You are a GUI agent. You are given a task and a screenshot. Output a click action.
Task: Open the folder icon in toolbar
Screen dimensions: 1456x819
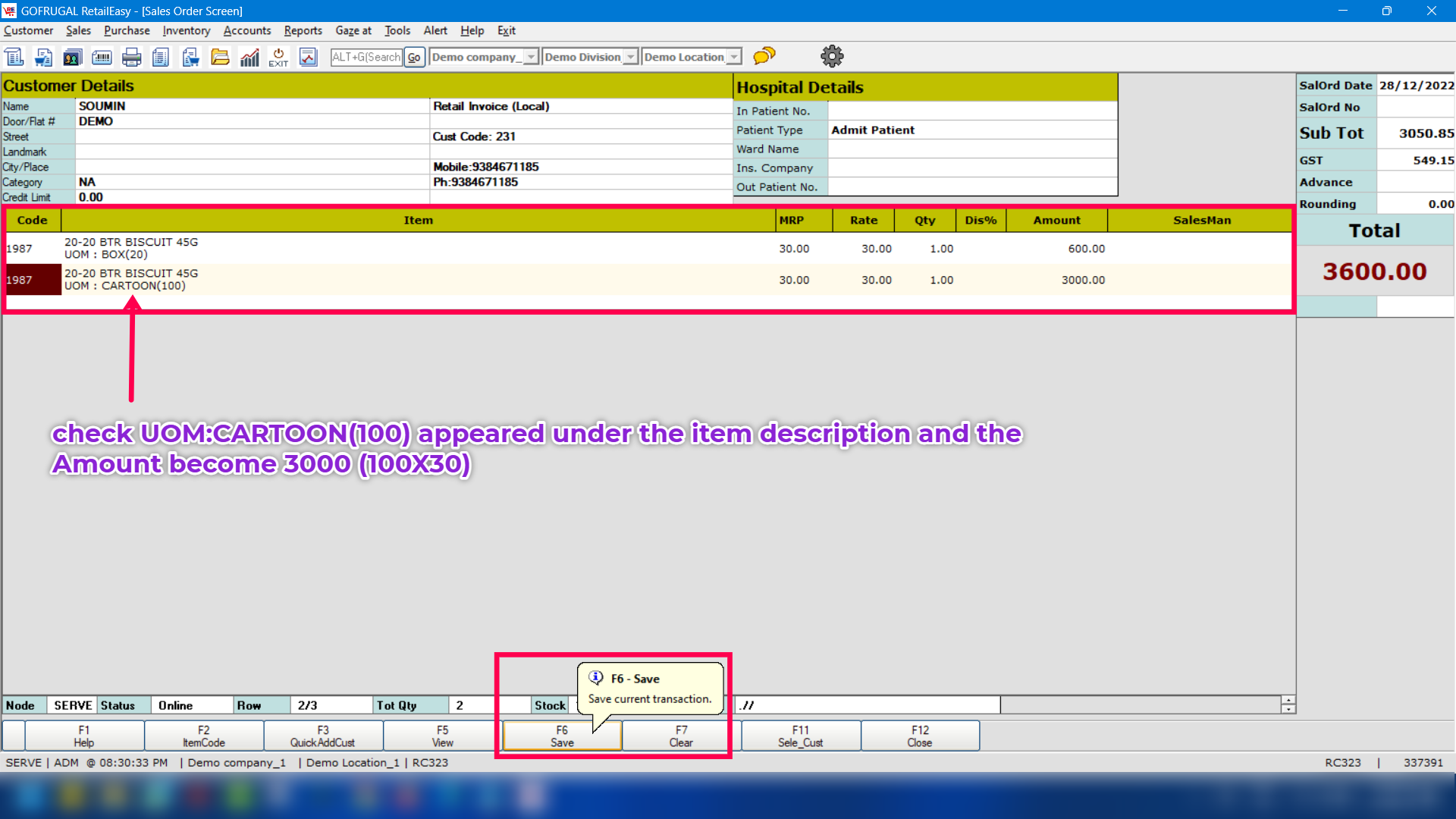pos(220,57)
